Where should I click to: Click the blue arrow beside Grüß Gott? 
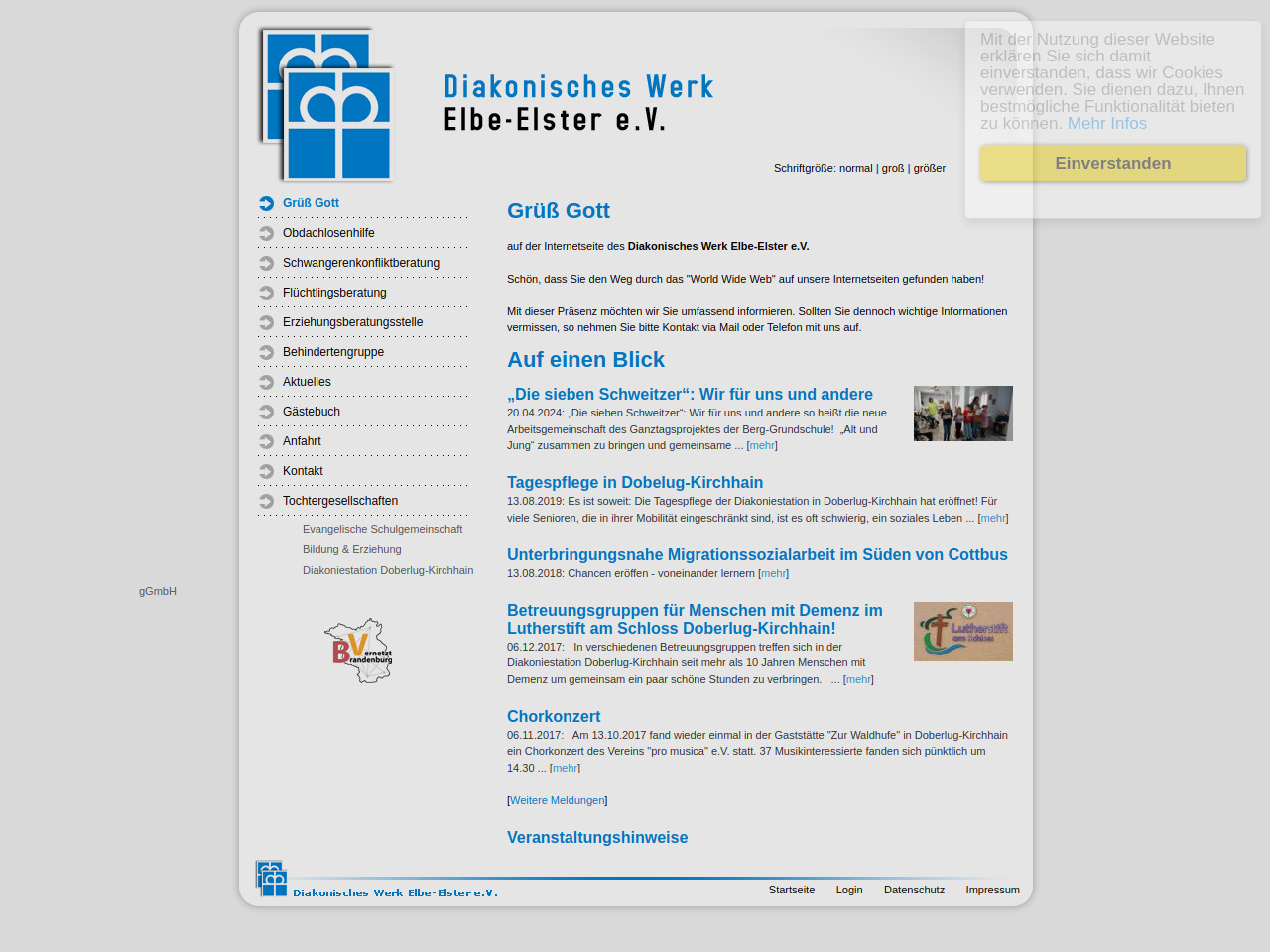[x=266, y=204]
